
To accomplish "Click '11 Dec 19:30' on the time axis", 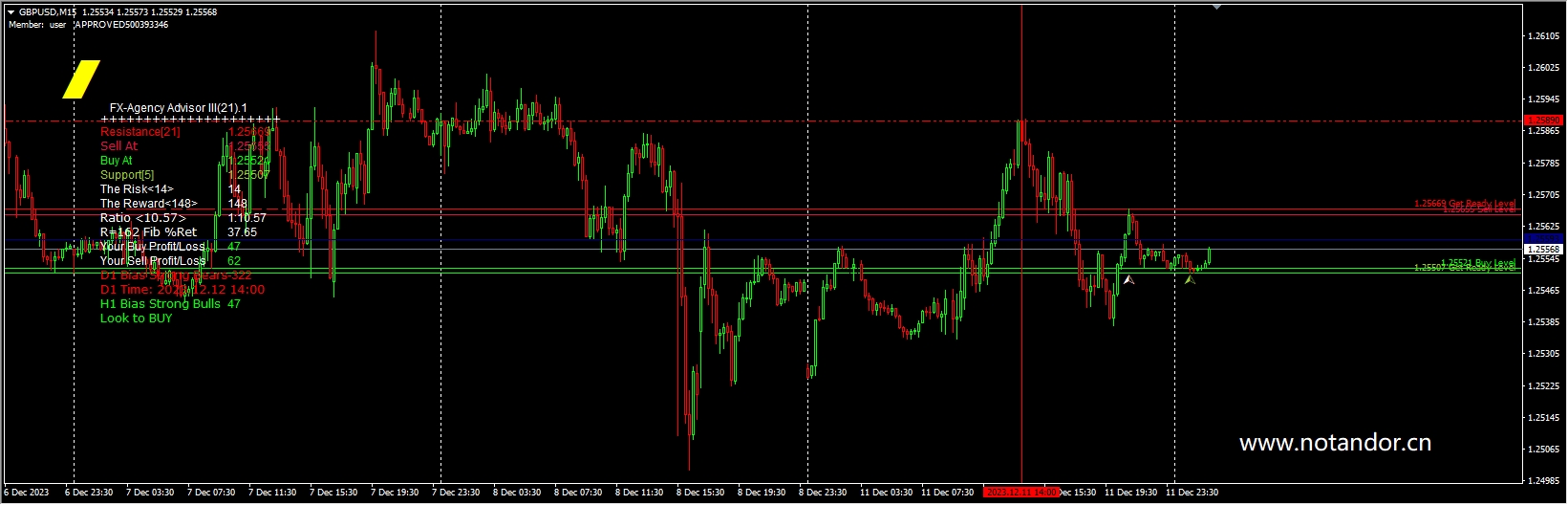I will 1131,493.
